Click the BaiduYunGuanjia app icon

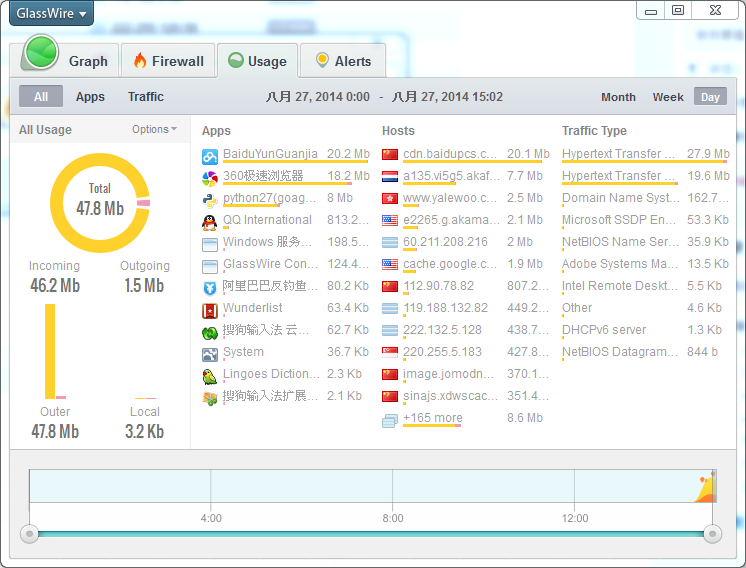click(210, 156)
